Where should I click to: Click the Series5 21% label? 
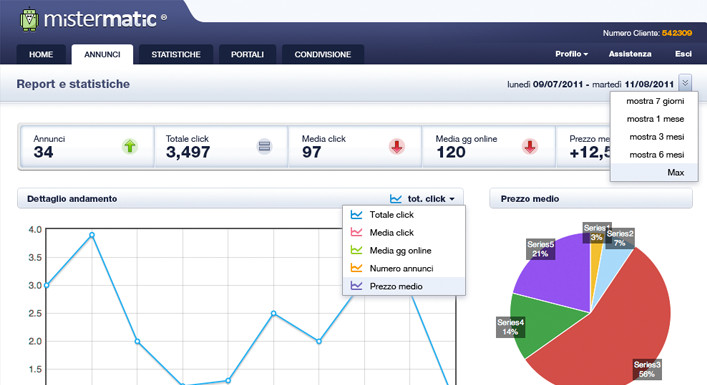click(x=540, y=249)
